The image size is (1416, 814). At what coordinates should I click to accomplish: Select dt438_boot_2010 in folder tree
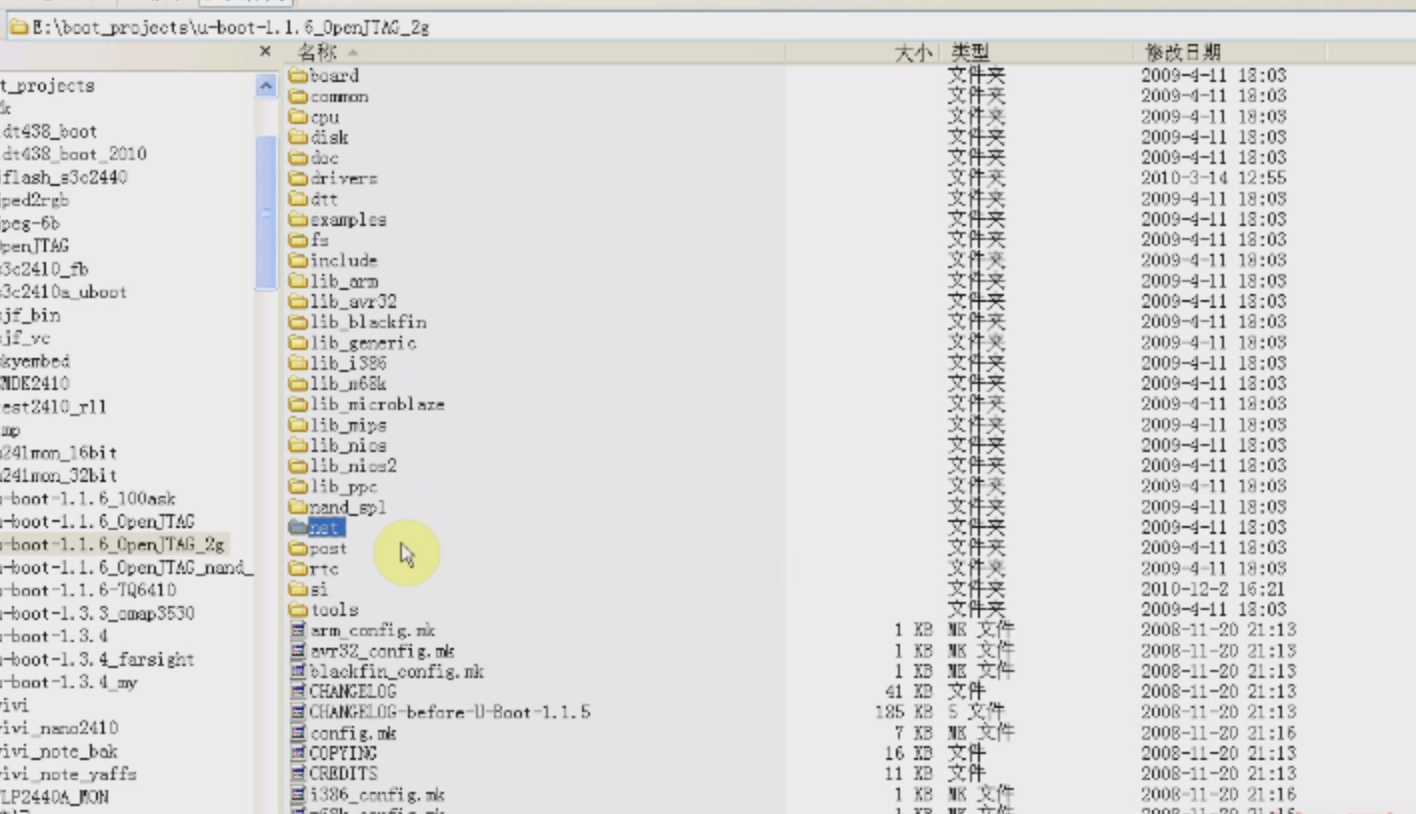pyautogui.click(x=74, y=154)
